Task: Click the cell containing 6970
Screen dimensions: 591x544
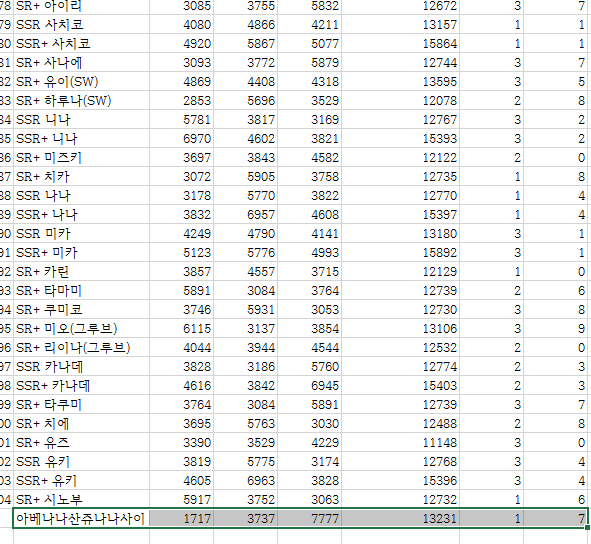Action: pos(181,138)
